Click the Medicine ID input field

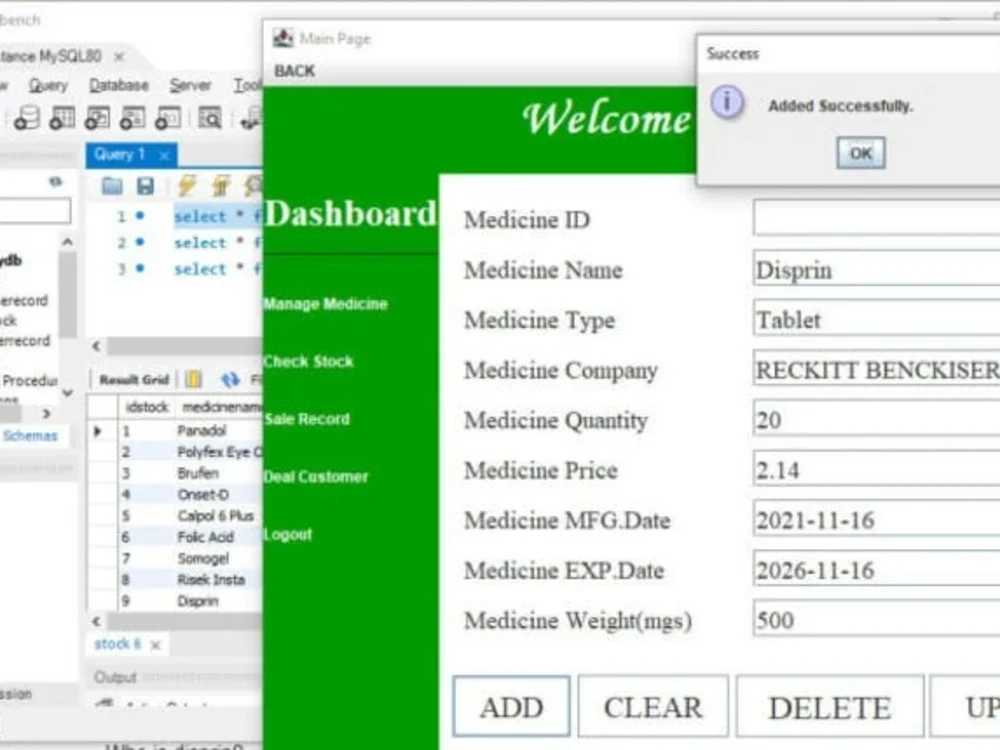[876, 217]
